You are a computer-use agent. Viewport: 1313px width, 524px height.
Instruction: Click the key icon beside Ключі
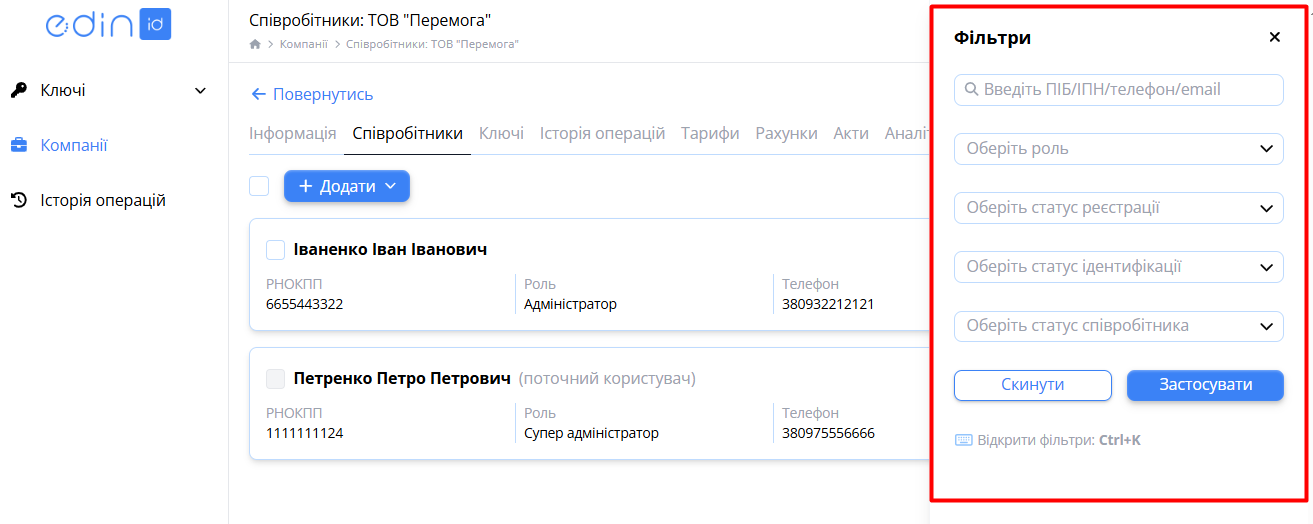tap(19, 90)
